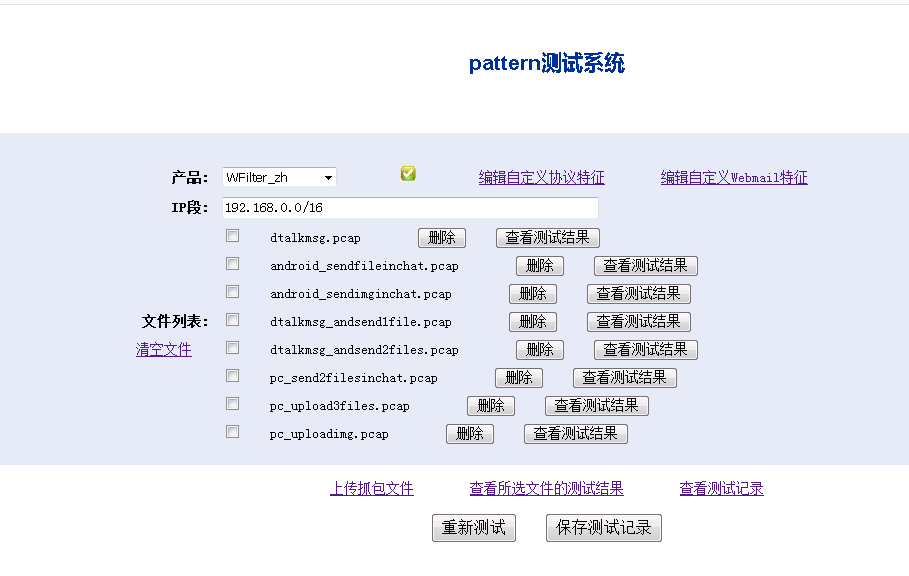This screenshot has width=909, height=576.
Task: View test results for dtalkmsg_andsend2files.pcap
Action: 645,350
